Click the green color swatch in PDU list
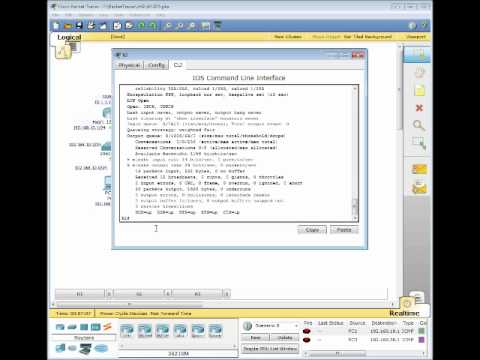Viewport: 480px width, 360px height. pos(422,331)
